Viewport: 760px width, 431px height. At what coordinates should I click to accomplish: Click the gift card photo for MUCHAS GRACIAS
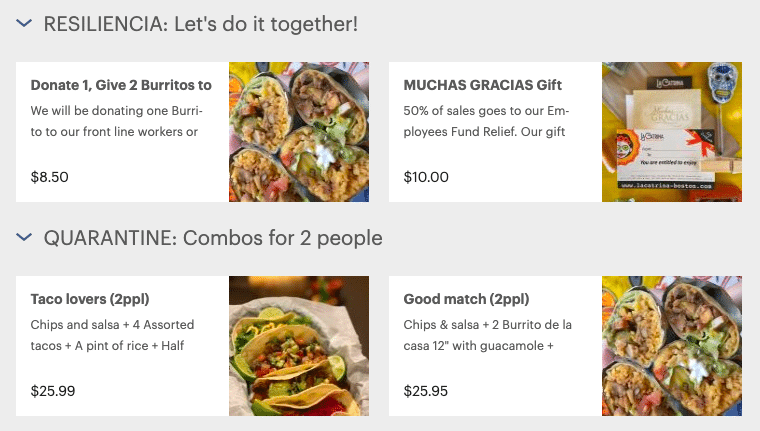pyautogui.click(x=671, y=132)
